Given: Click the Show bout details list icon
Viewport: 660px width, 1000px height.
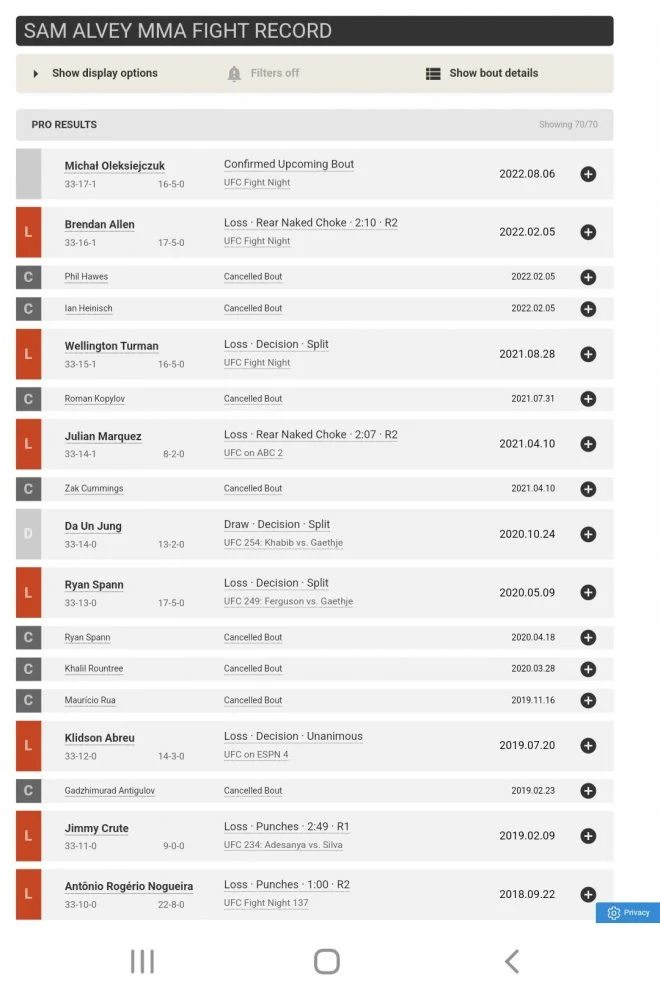Looking at the screenshot, I should (x=433, y=73).
